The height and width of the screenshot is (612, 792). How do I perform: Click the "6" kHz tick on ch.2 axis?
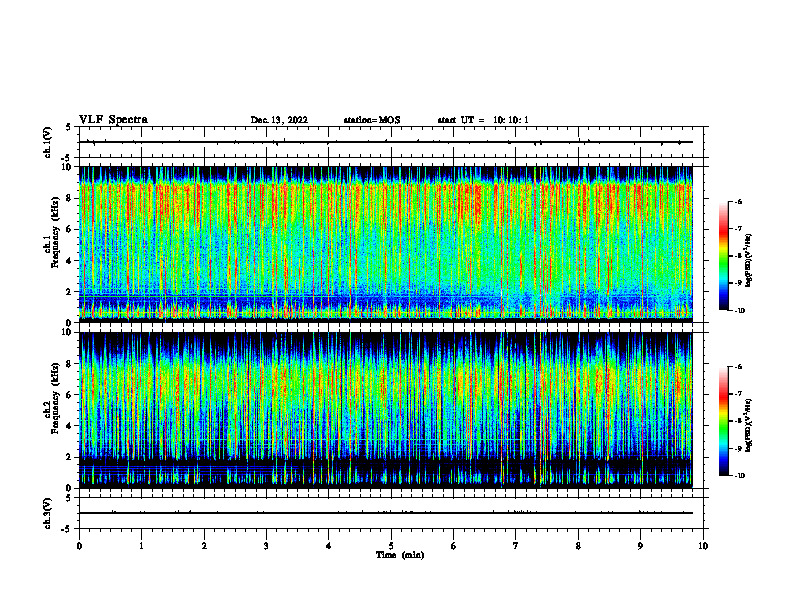click(70, 395)
